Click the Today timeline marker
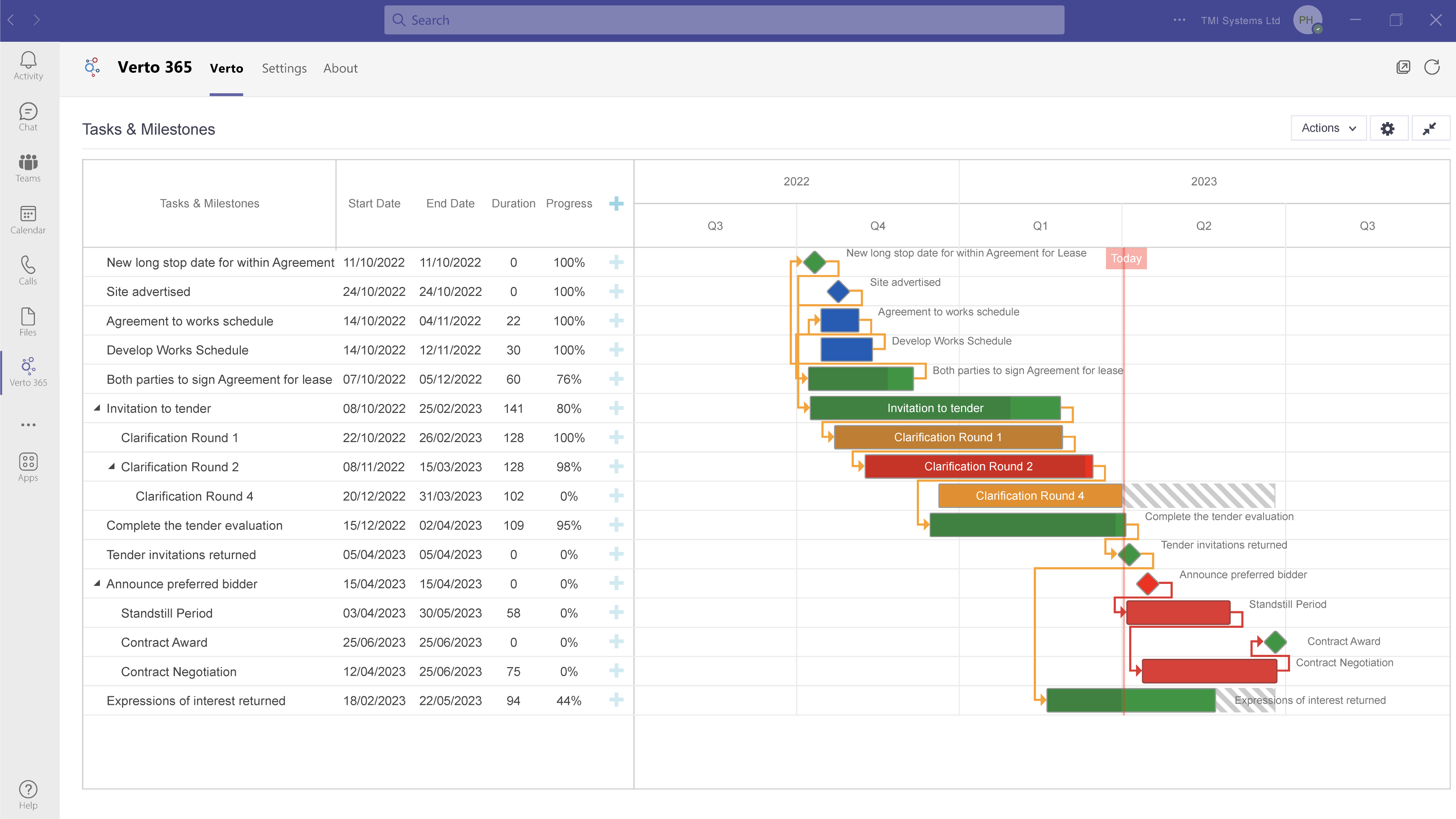This screenshot has width=1456, height=819. coord(1126,258)
